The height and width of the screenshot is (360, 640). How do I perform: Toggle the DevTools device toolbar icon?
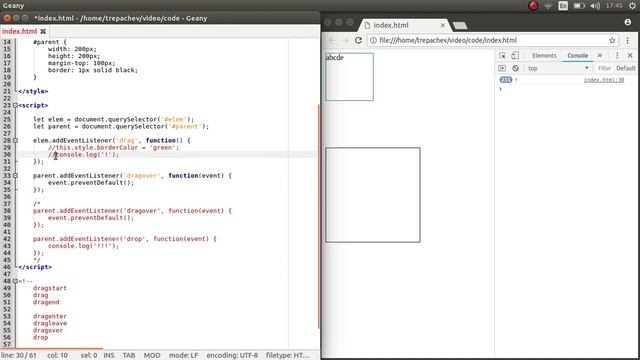(515, 56)
